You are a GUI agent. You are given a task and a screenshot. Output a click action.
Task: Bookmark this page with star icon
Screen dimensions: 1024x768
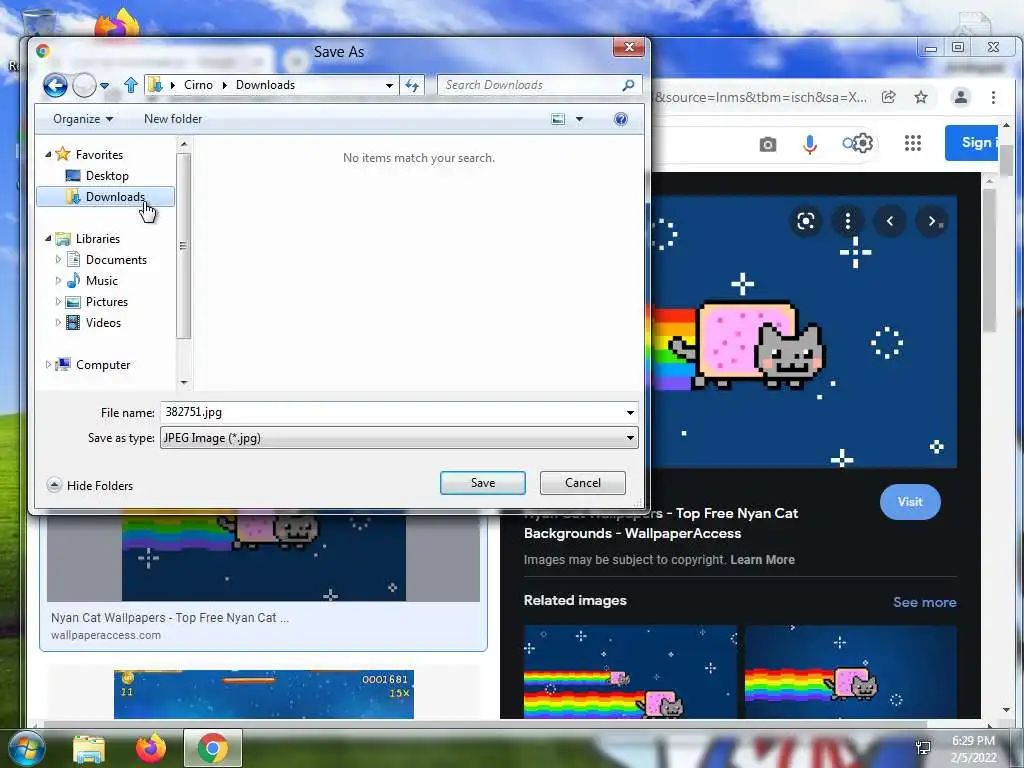click(921, 97)
